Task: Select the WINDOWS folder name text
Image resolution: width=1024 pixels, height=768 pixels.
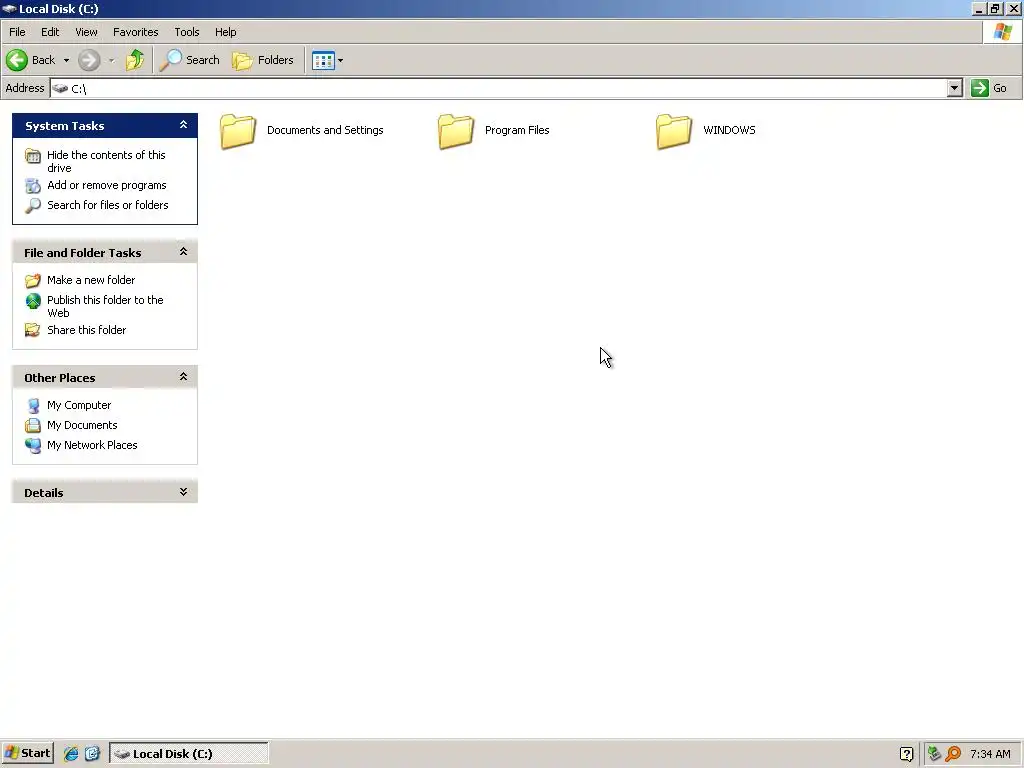Action: (x=729, y=131)
